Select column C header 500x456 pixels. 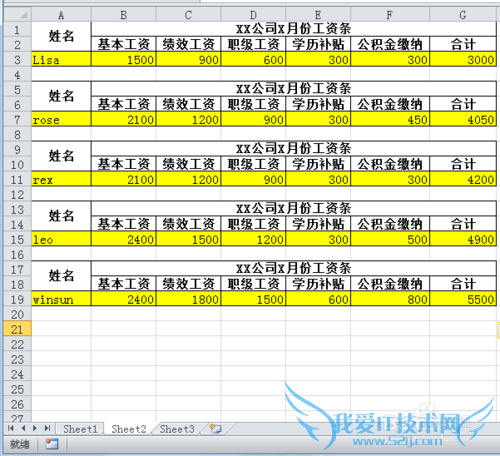(x=188, y=15)
